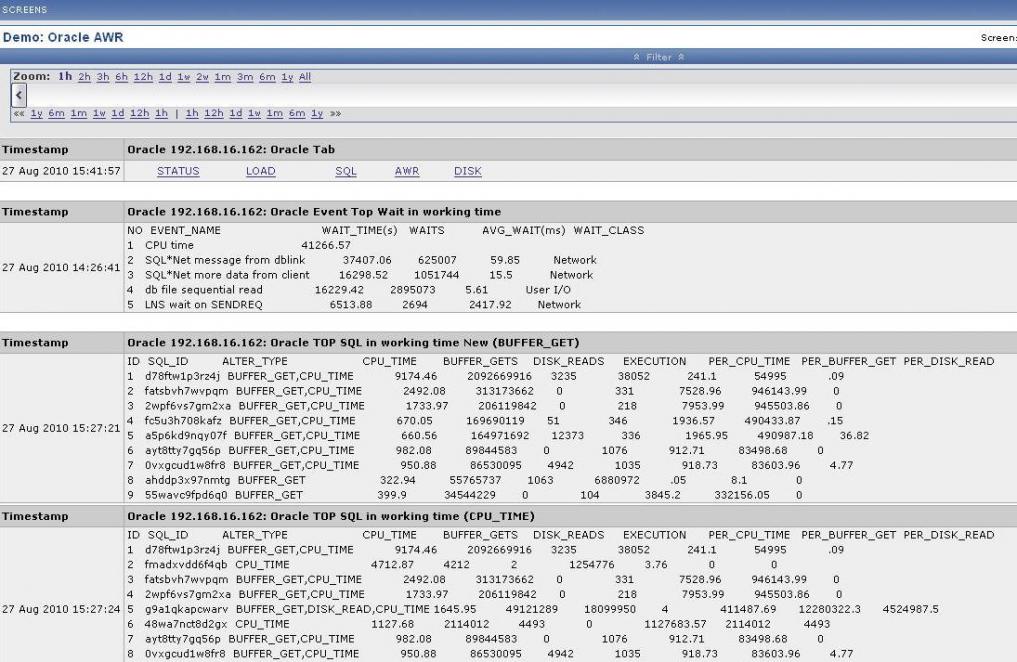
Task: Move back 1m using backward navigation link
Action: [x=78, y=113]
